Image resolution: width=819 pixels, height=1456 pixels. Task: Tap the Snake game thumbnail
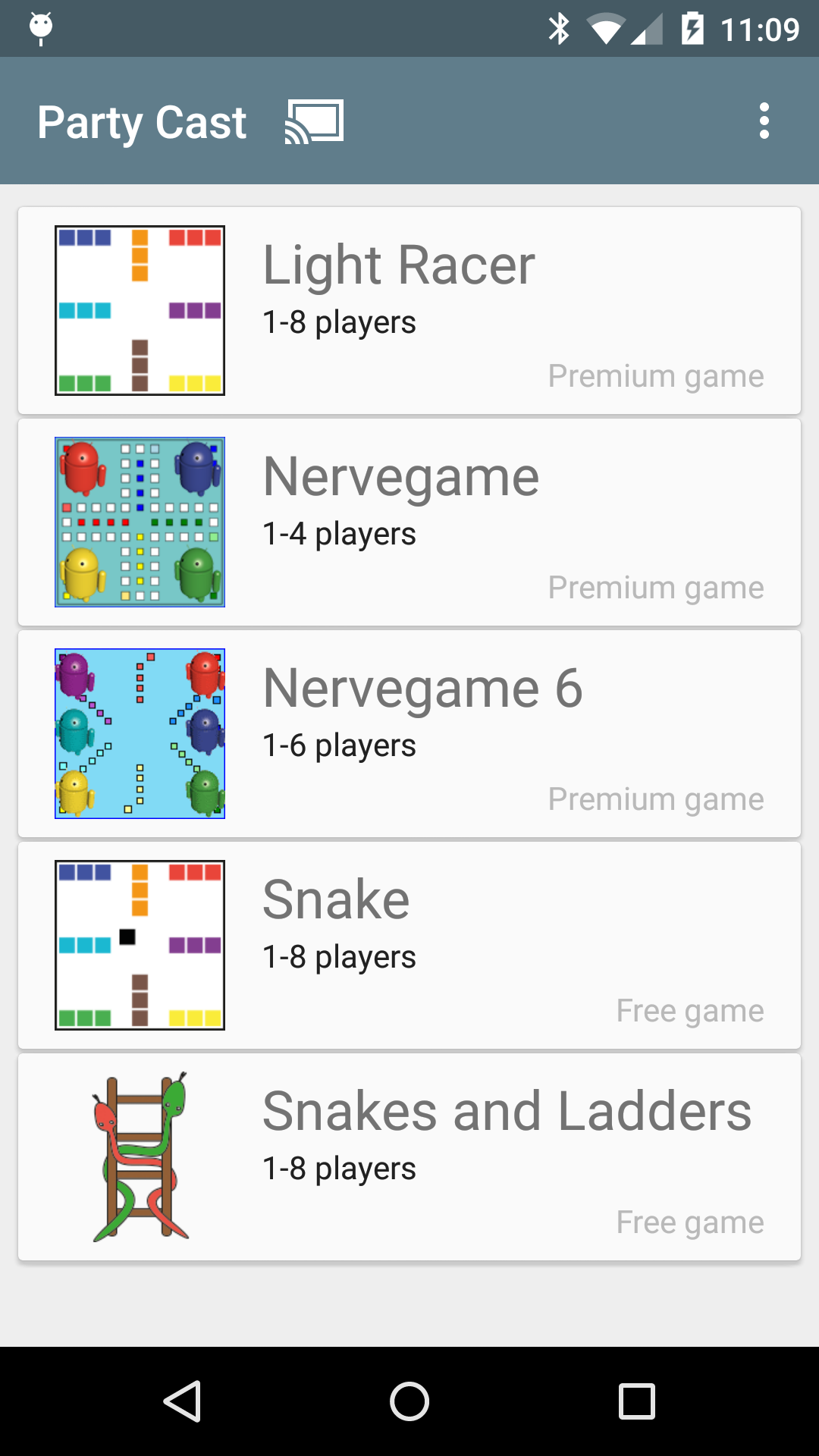140,945
